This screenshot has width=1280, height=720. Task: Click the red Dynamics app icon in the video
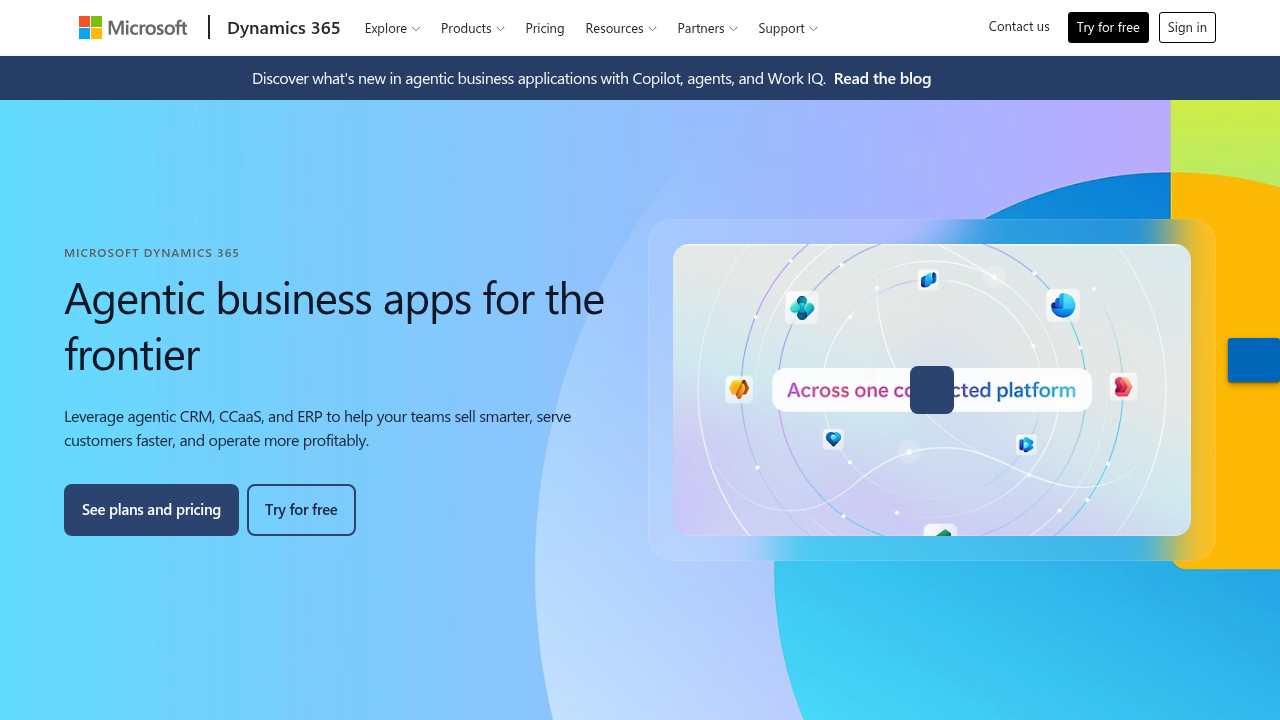coord(1123,387)
